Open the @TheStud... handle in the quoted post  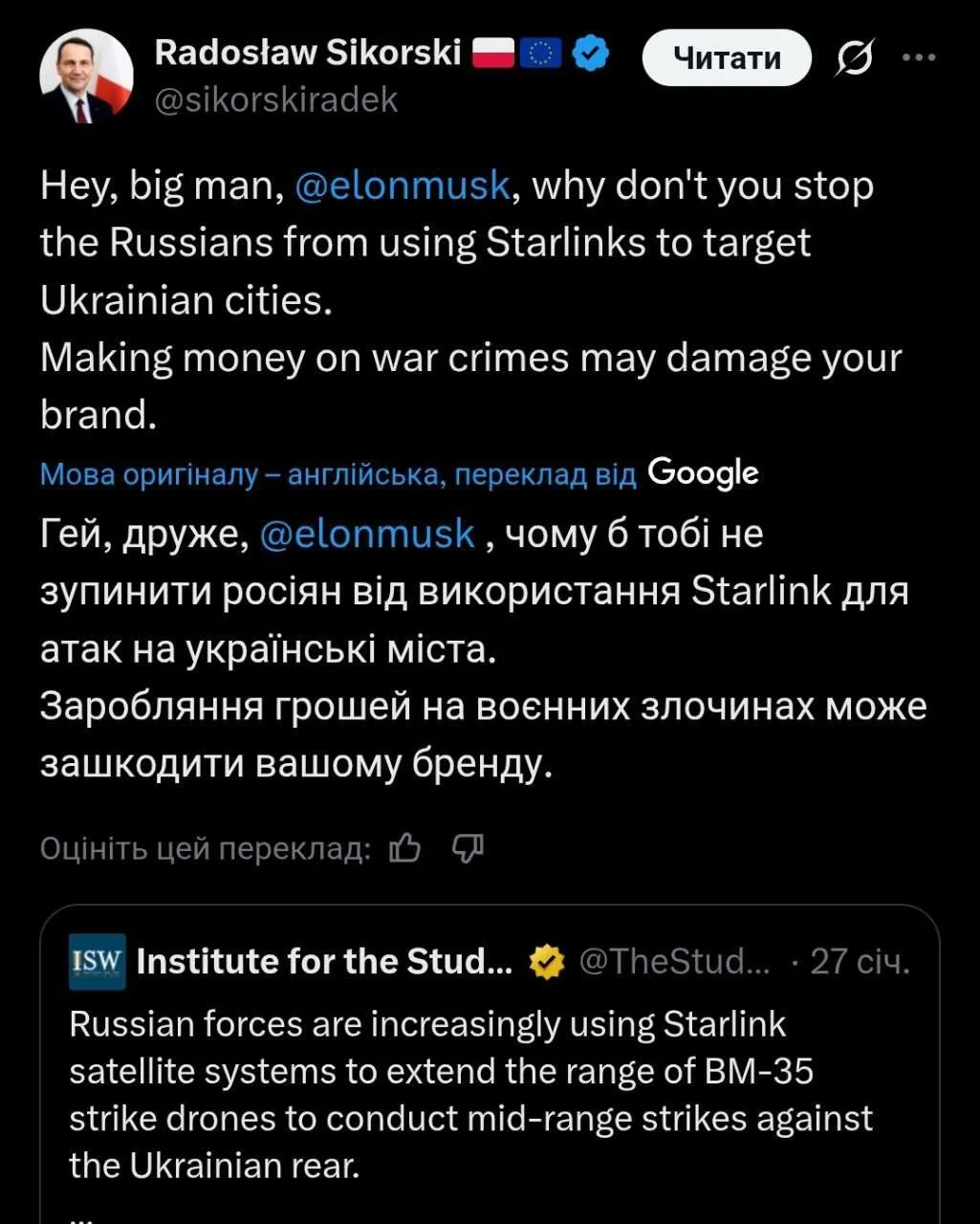(675, 961)
